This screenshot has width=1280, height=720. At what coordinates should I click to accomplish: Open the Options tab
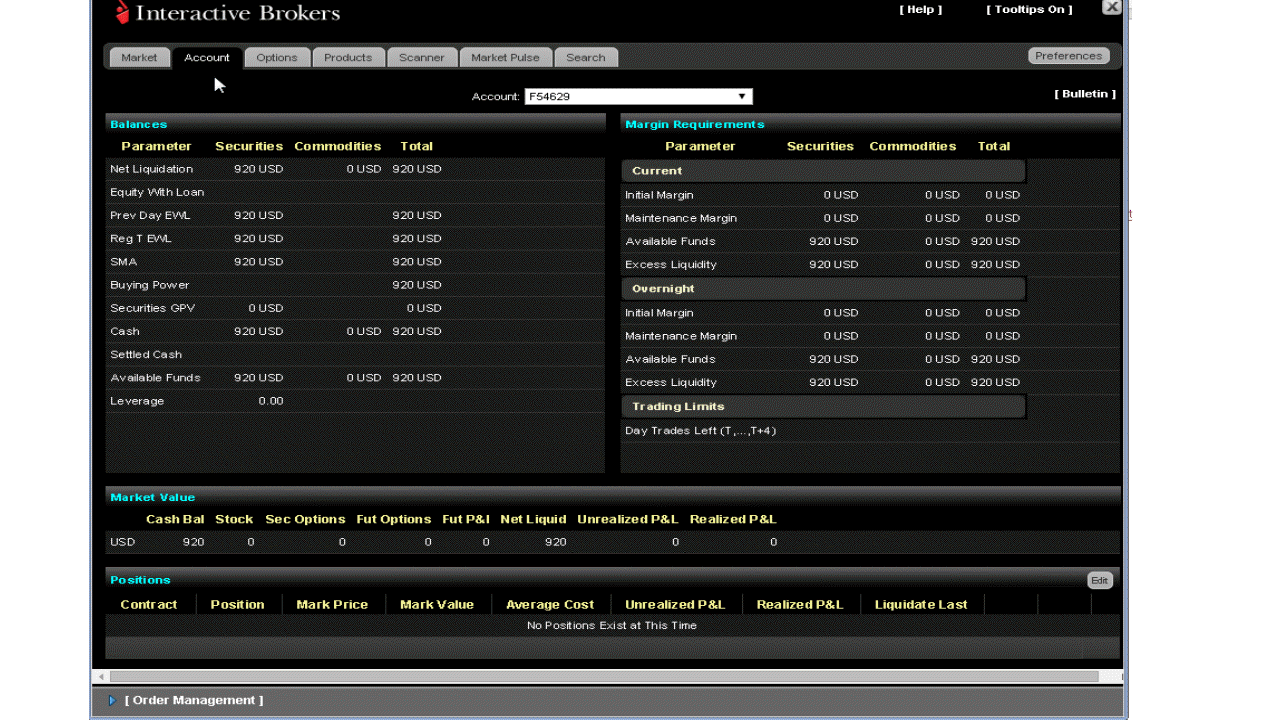coord(277,58)
